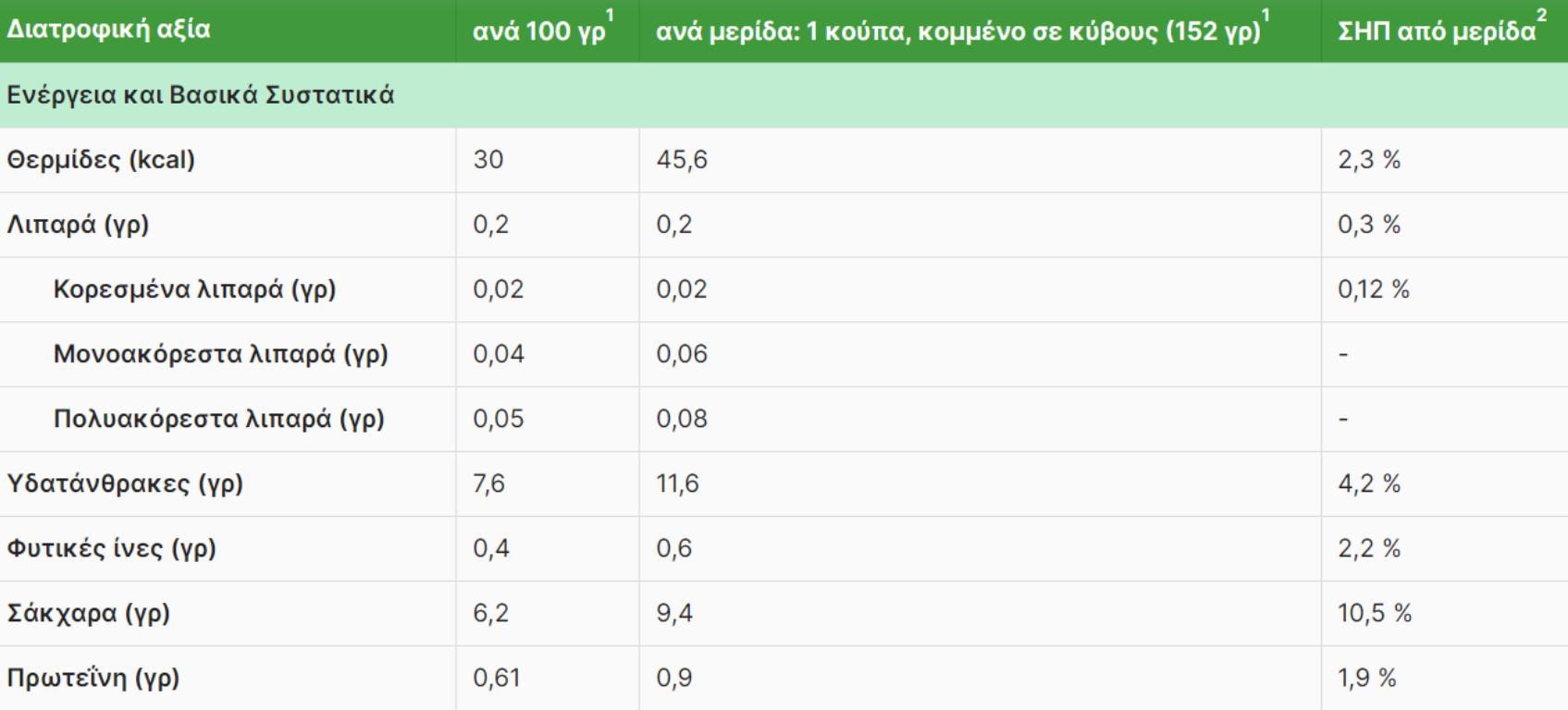Screen dimensions: 1568x710
Task: Click the ανά μερίδα 1 κούπα column header
Action: (957, 31)
